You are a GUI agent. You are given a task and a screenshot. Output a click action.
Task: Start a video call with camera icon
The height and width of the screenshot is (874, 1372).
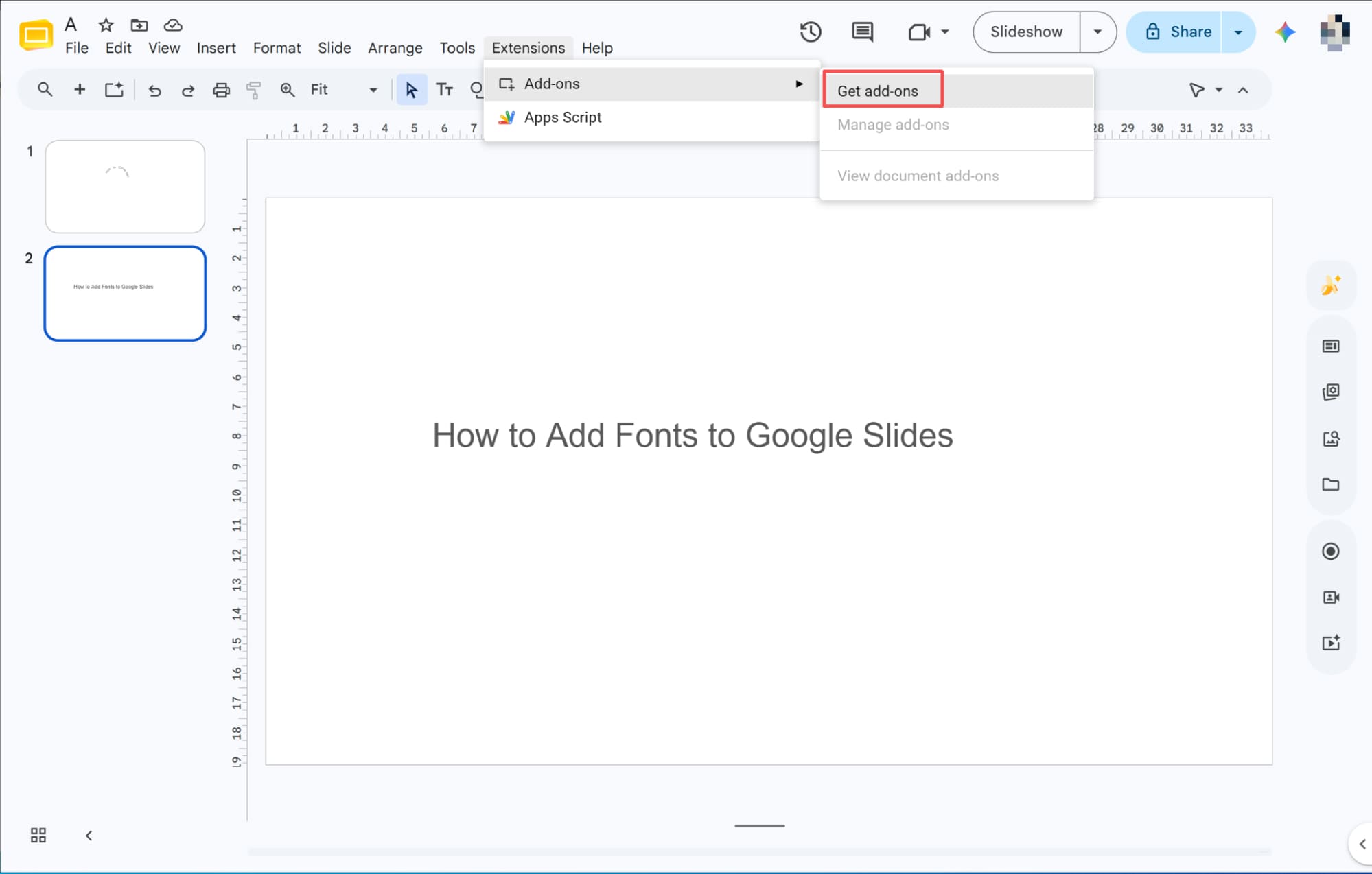[x=919, y=32]
